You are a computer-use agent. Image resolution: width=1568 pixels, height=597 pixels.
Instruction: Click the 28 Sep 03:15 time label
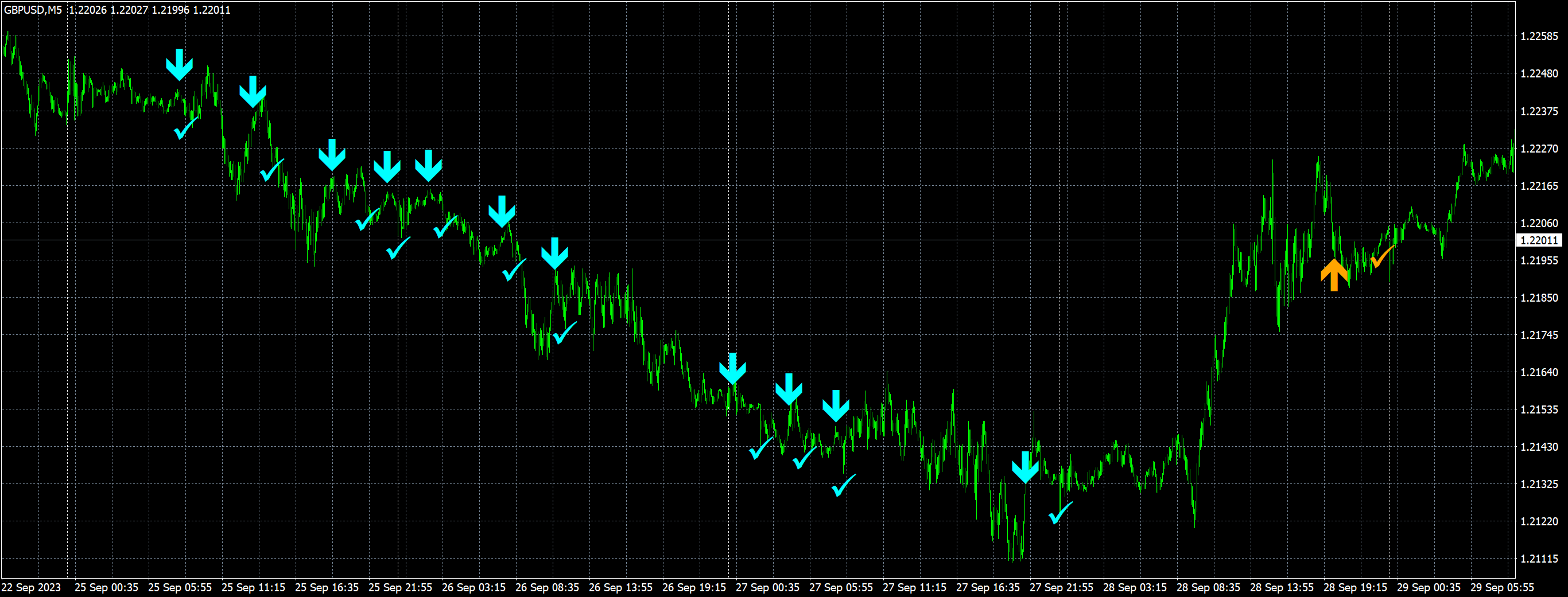(1135, 587)
